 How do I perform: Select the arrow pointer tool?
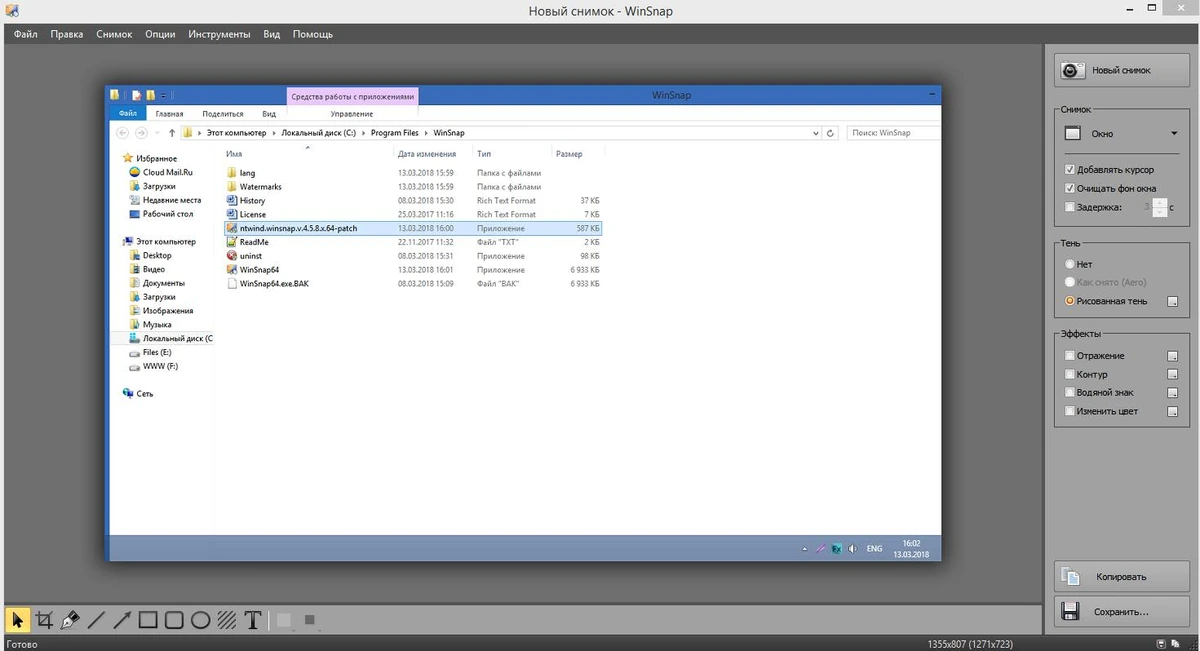pos(18,620)
